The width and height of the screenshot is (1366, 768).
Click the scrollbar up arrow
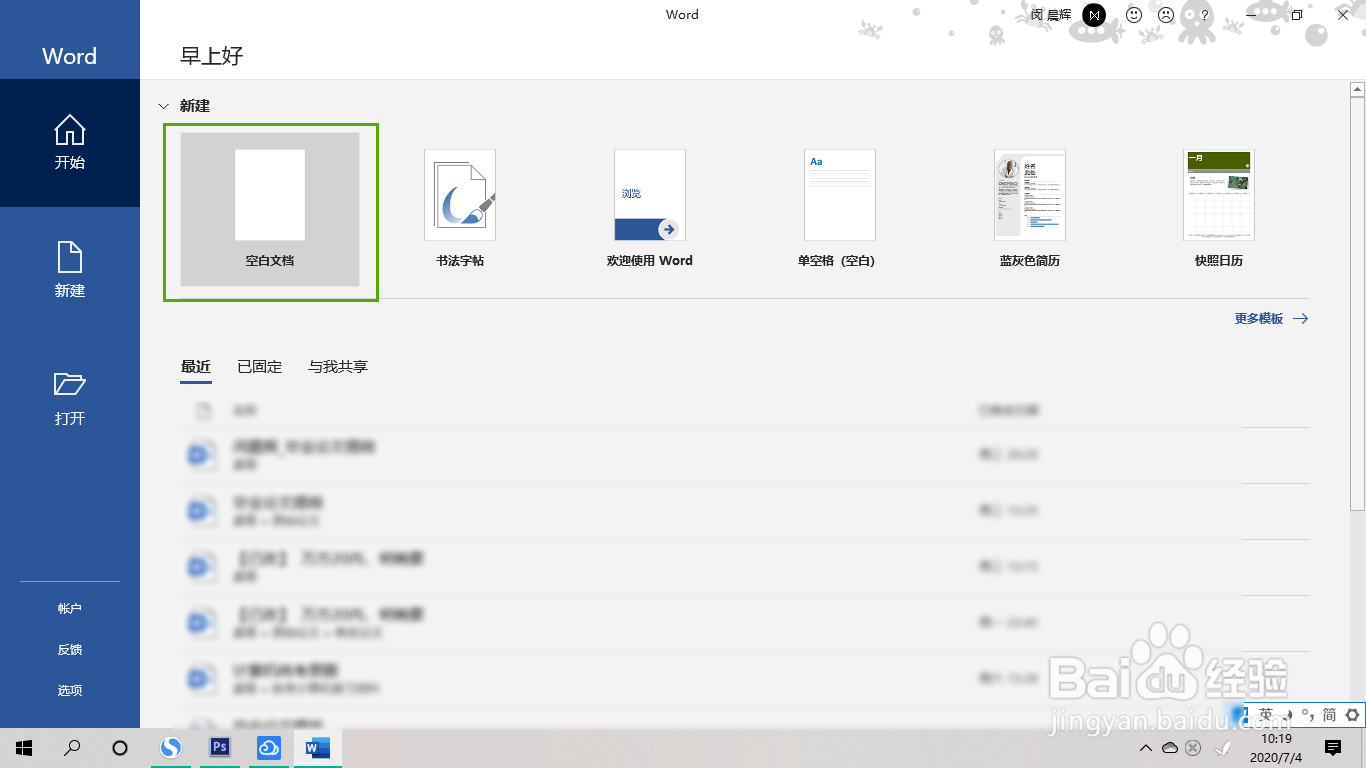tap(1357, 90)
